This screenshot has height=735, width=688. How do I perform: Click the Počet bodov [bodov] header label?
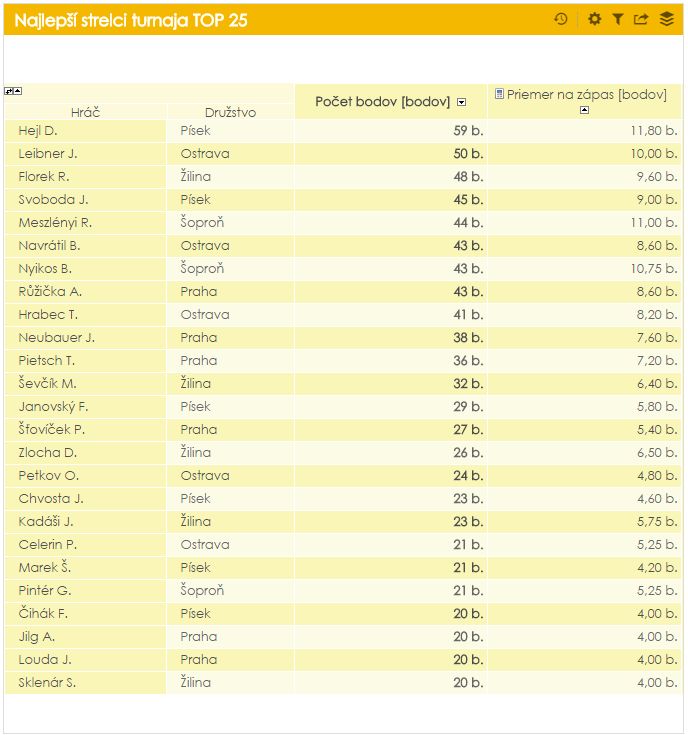tap(382, 102)
